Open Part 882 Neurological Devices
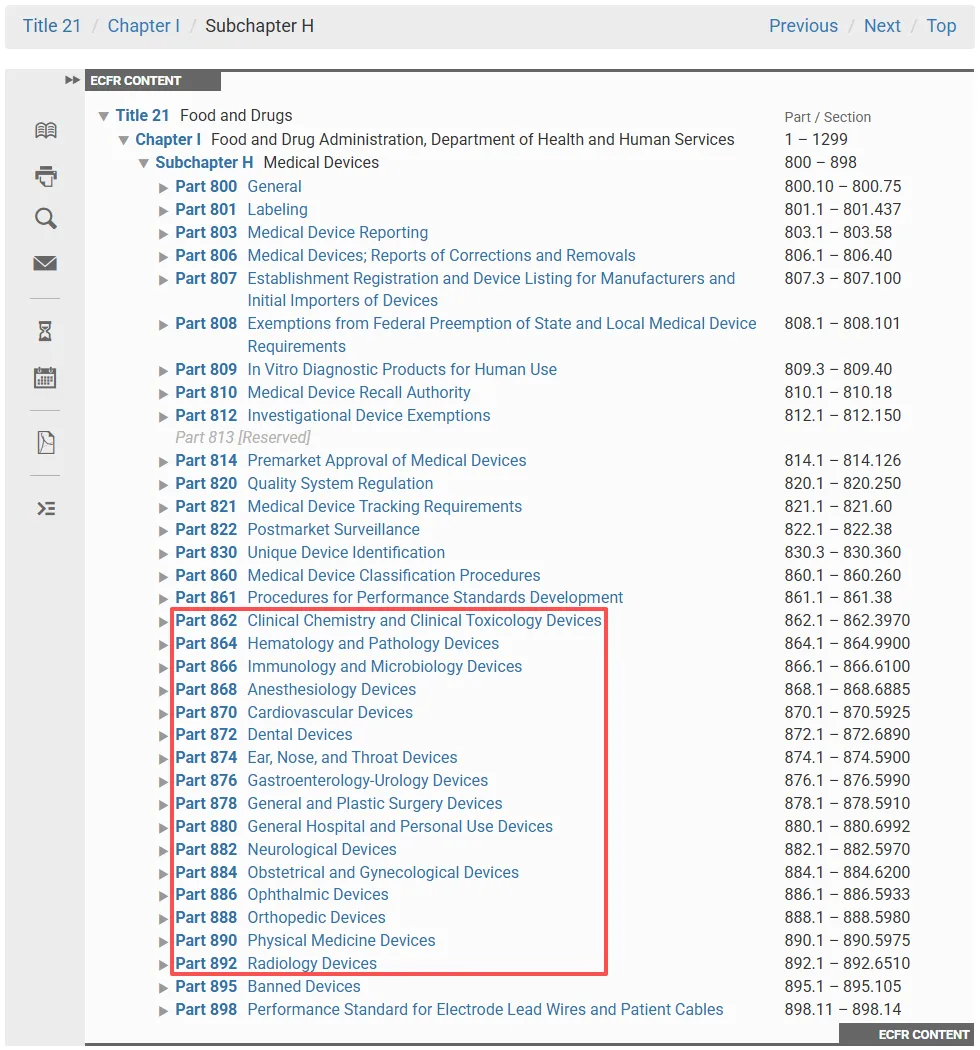 [286, 849]
